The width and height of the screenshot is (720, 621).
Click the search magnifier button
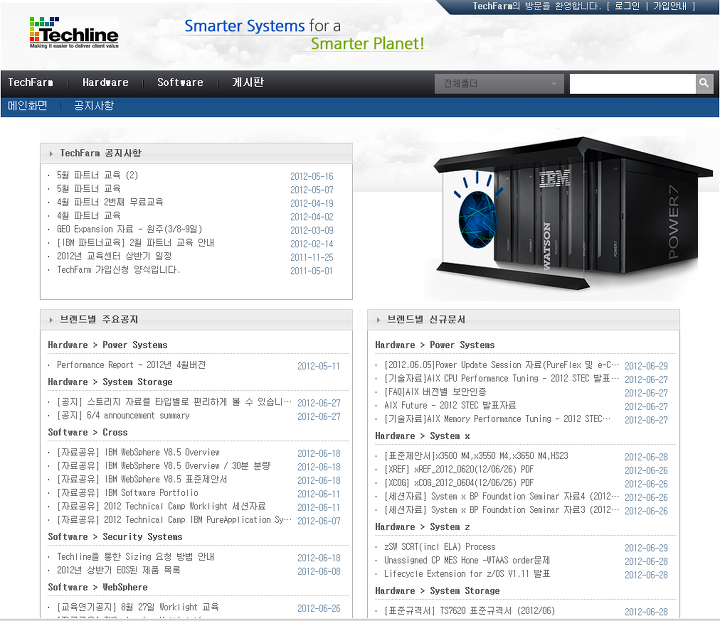pos(704,84)
